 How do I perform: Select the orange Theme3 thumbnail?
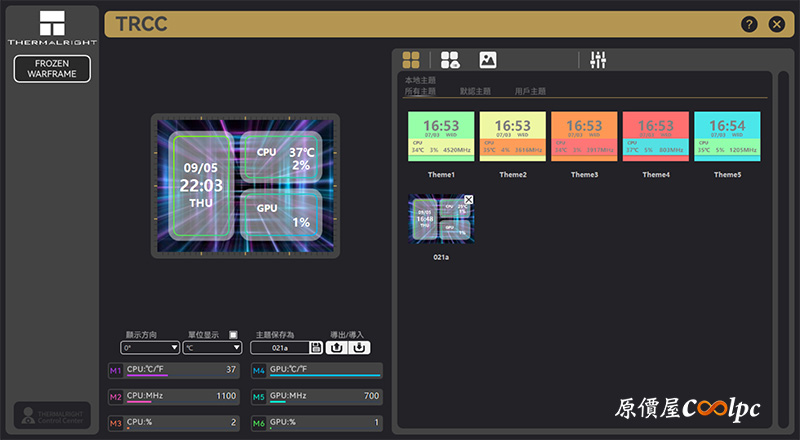pos(584,136)
